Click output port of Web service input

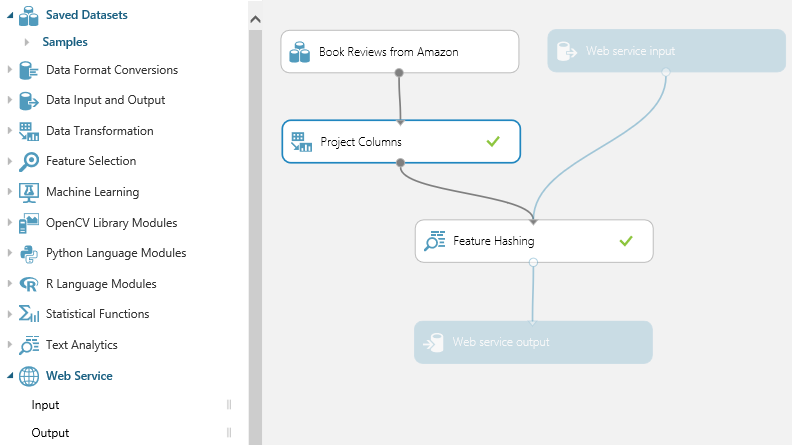tap(666, 72)
